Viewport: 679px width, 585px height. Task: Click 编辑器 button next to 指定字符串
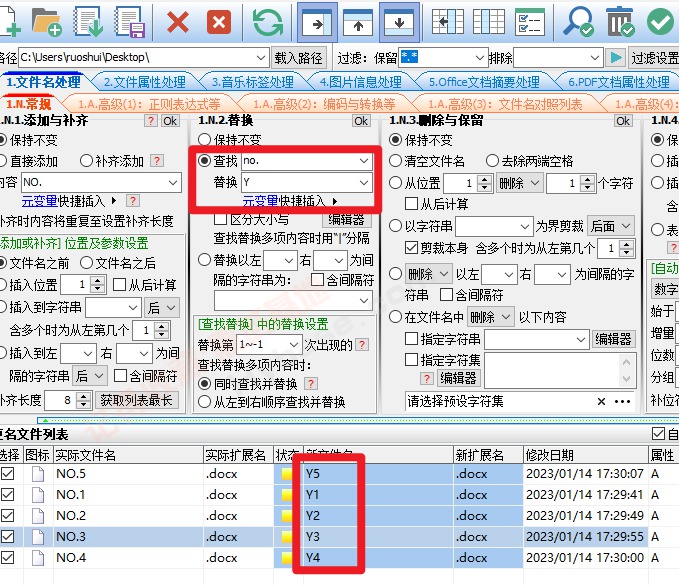pyautogui.click(x=613, y=339)
